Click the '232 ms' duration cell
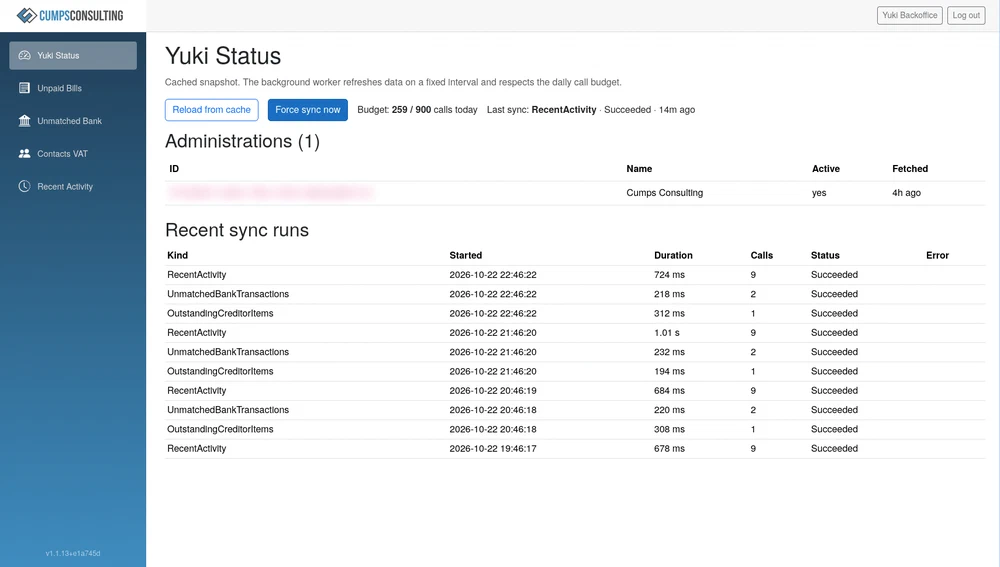The image size is (1000, 567). [669, 352]
